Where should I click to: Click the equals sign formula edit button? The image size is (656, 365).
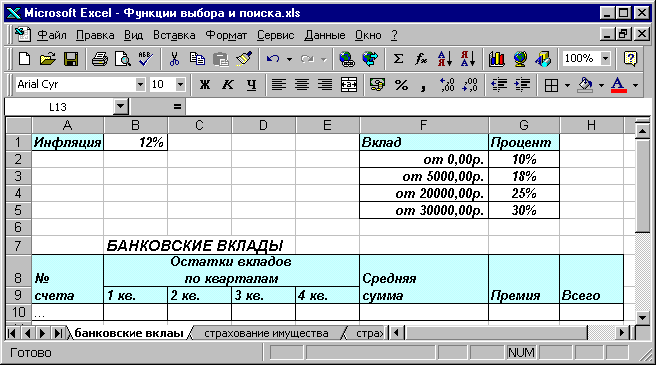click(177, 107)
